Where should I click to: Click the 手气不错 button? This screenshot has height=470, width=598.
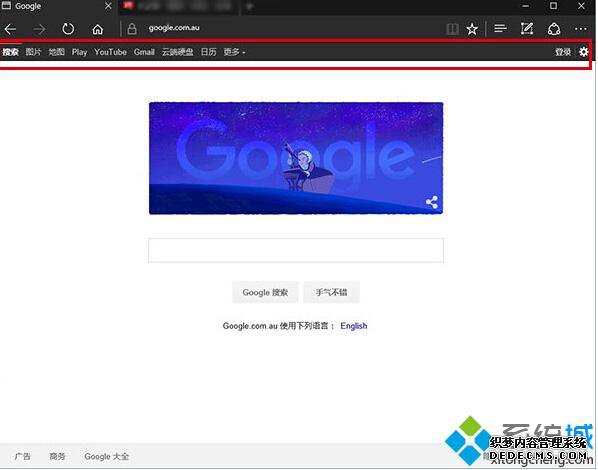click(x=331, y=292)
